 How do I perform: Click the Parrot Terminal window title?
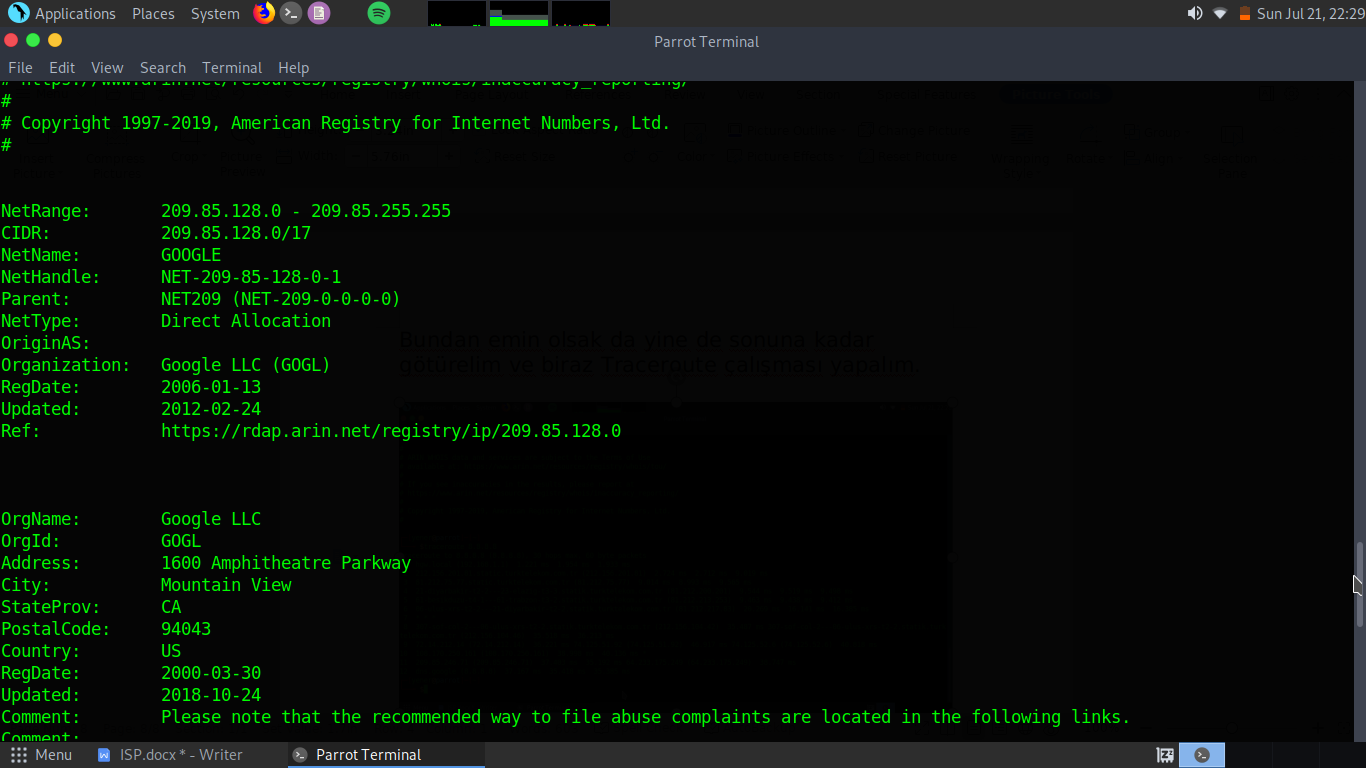tap(707, 41)
